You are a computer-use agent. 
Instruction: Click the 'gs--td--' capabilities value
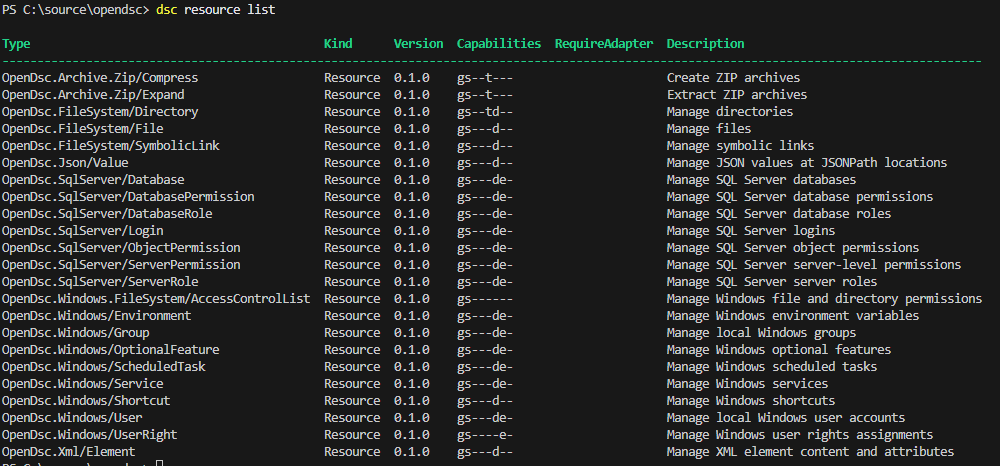coord(485,112)
